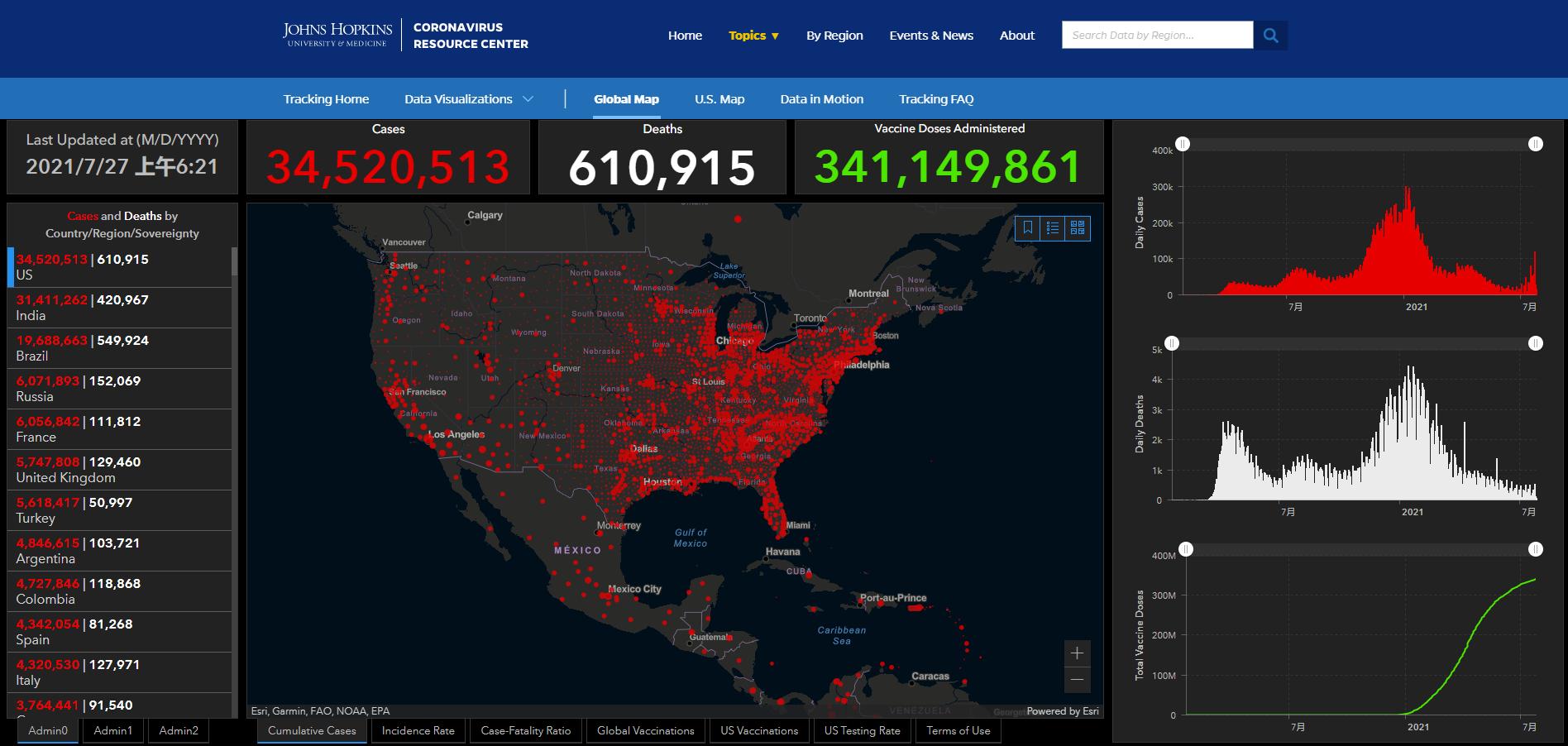The height and width of the screenshot is (746, 1568).
Task: Click Daily Cases chart right range handle
Action: pyautogui.click(x=1536, y=144)
